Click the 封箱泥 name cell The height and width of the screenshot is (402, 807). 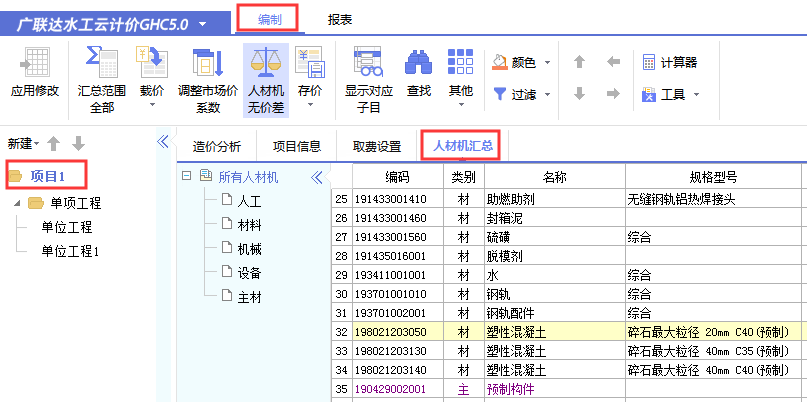(x=555, y=218)
